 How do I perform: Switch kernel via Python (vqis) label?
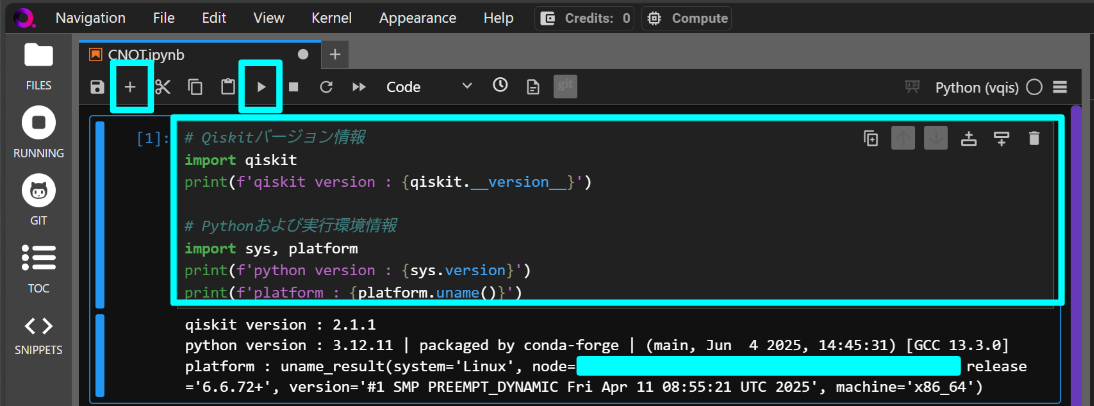pos(977,88)
